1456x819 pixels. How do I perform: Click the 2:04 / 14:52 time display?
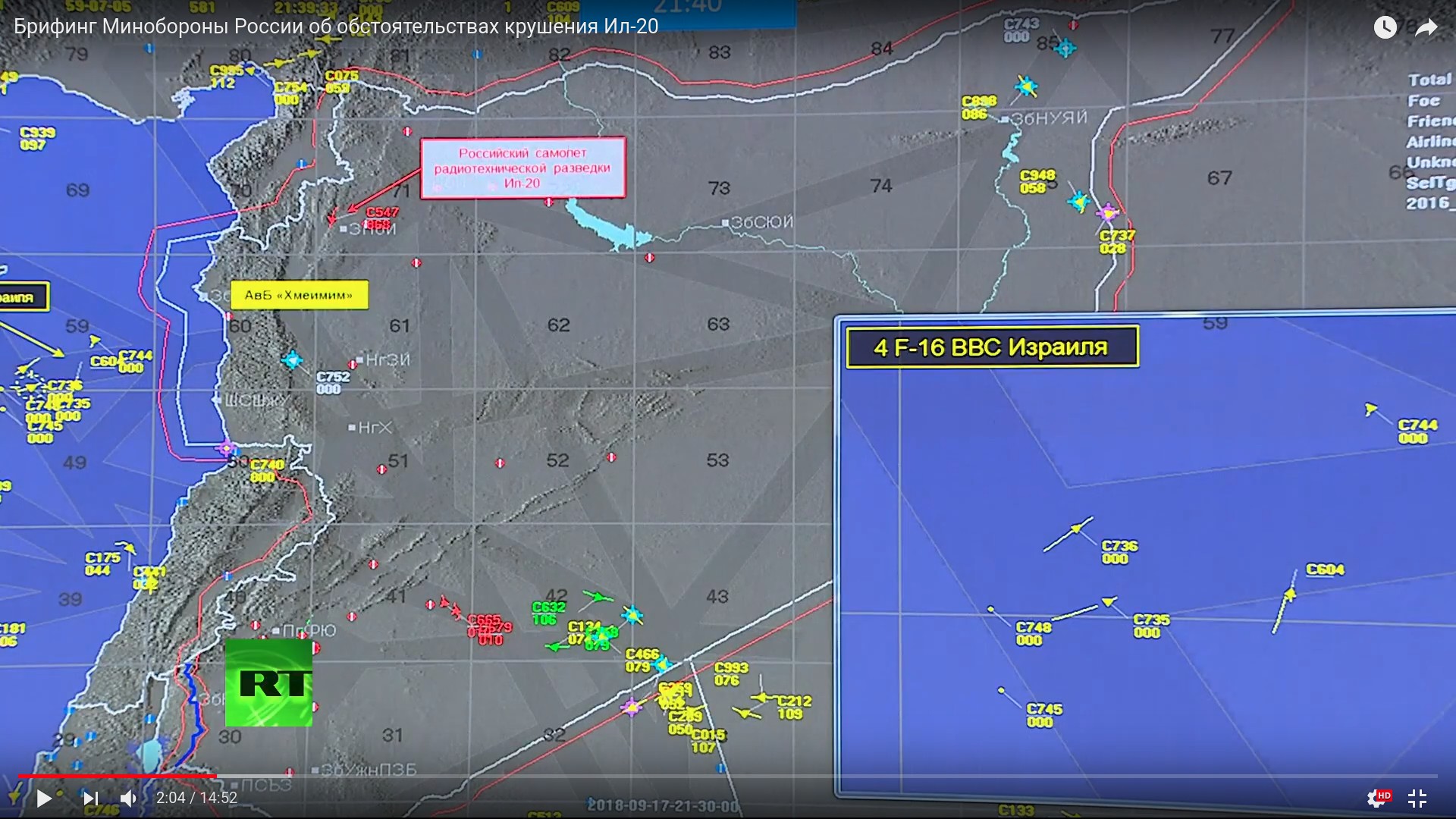point(196,798)
